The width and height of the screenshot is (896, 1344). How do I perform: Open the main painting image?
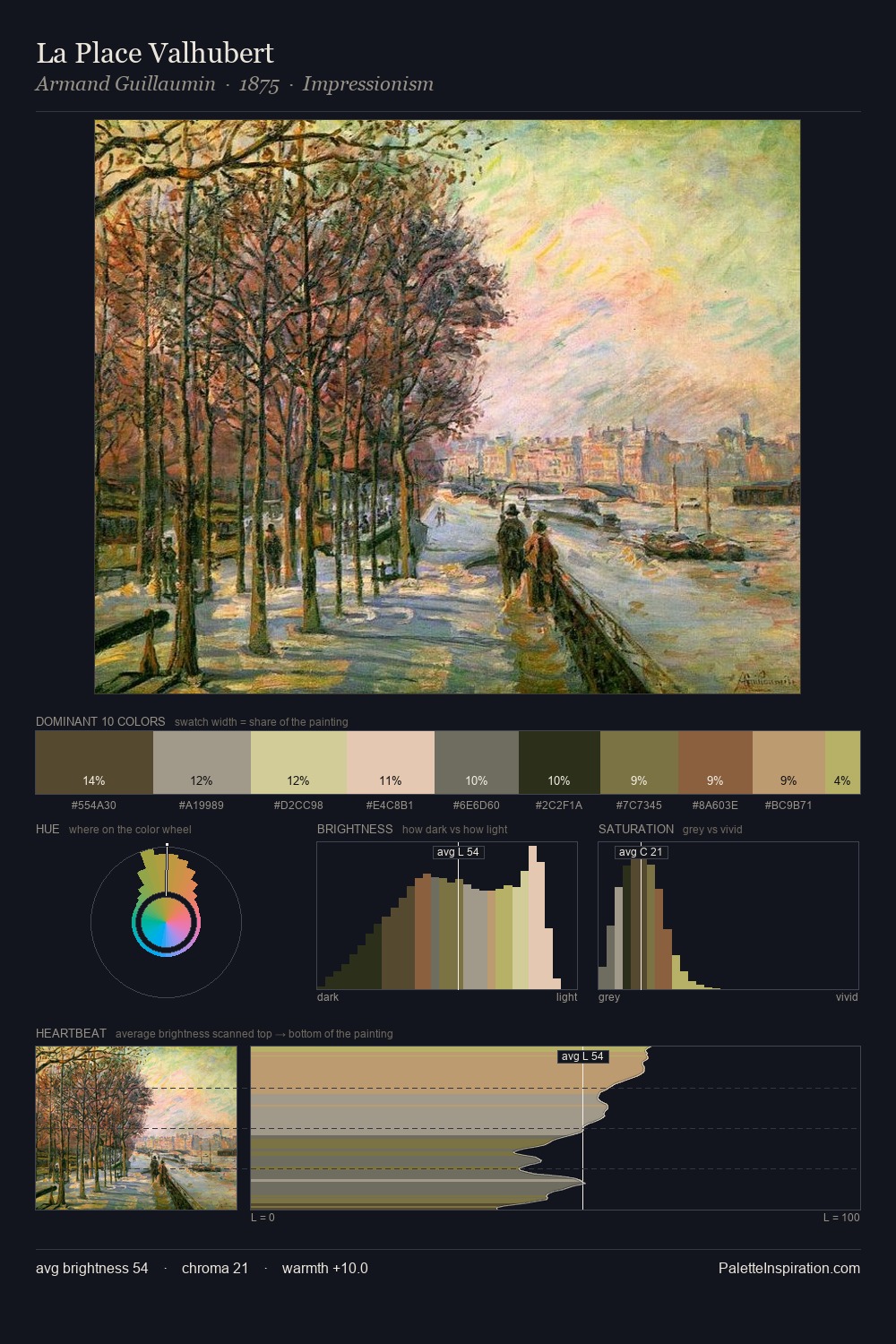tap(447, 407)
